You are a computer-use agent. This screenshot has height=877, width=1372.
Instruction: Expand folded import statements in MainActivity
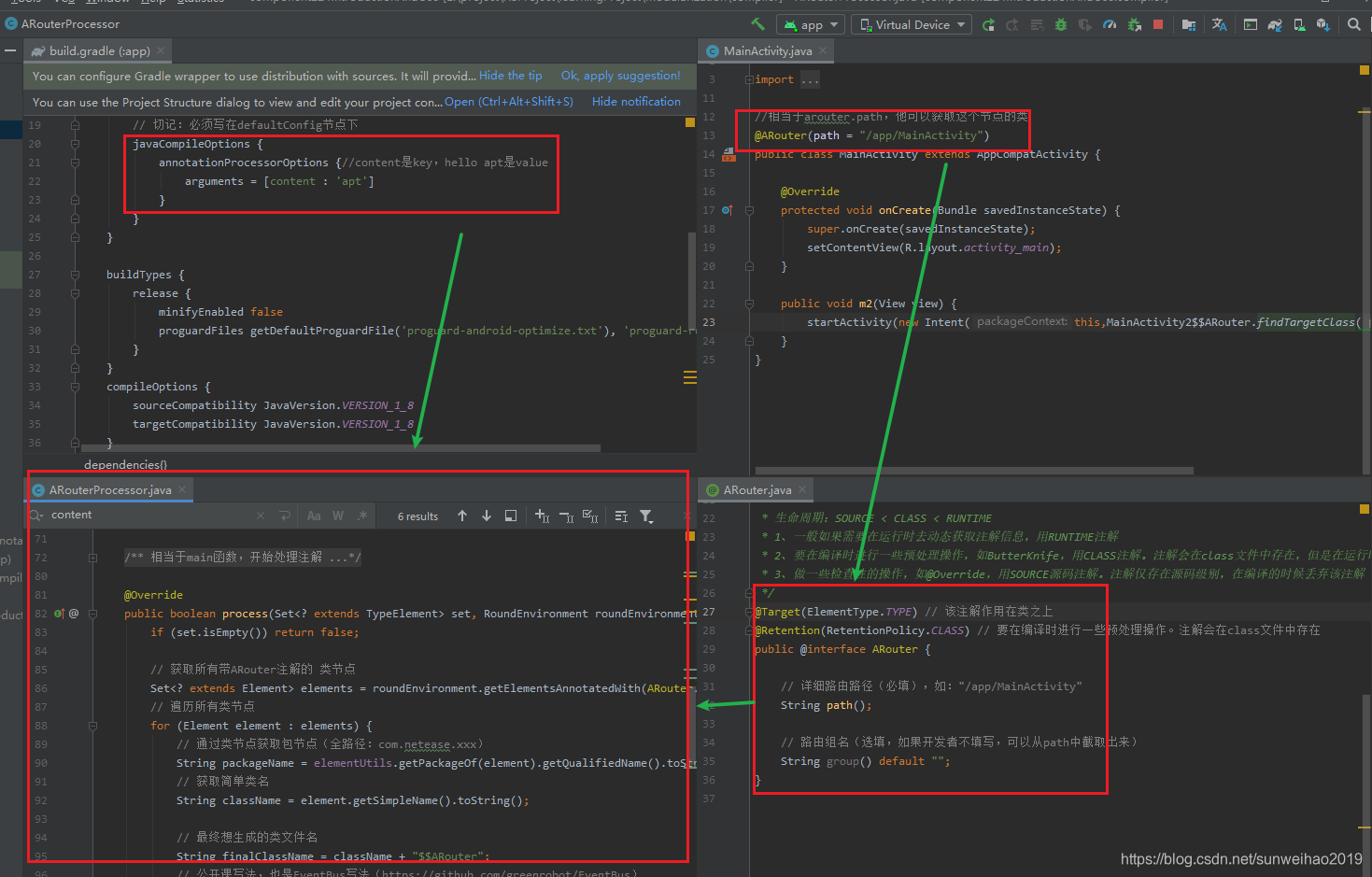pos(749,79)
